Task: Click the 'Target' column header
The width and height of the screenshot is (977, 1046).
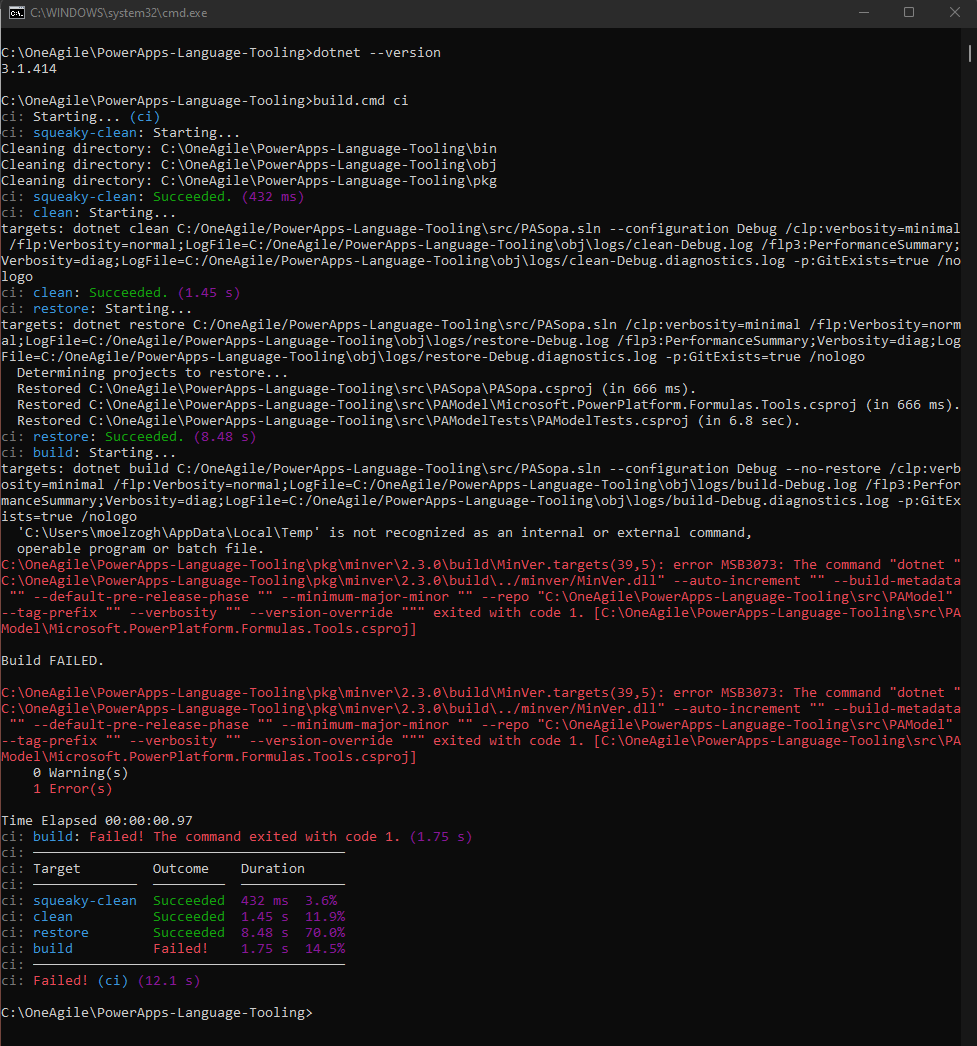Action: click(x=57, y=869)
